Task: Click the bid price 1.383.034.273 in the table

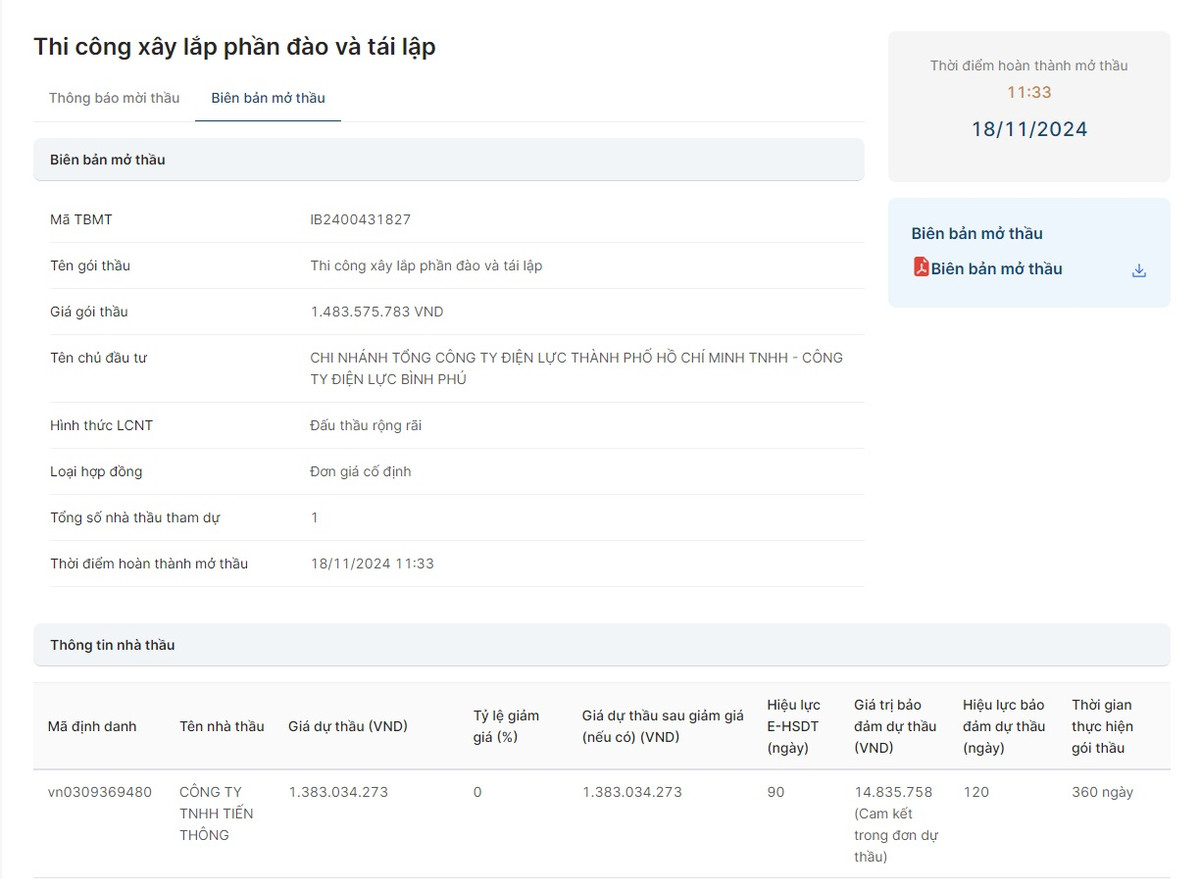Action: (x=336, y=791)
